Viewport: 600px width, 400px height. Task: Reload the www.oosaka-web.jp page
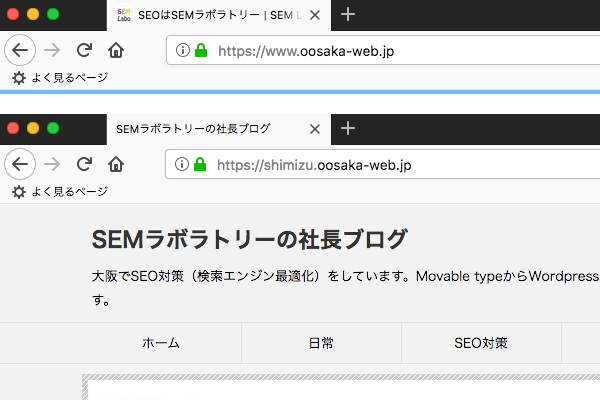click(84, 50)
